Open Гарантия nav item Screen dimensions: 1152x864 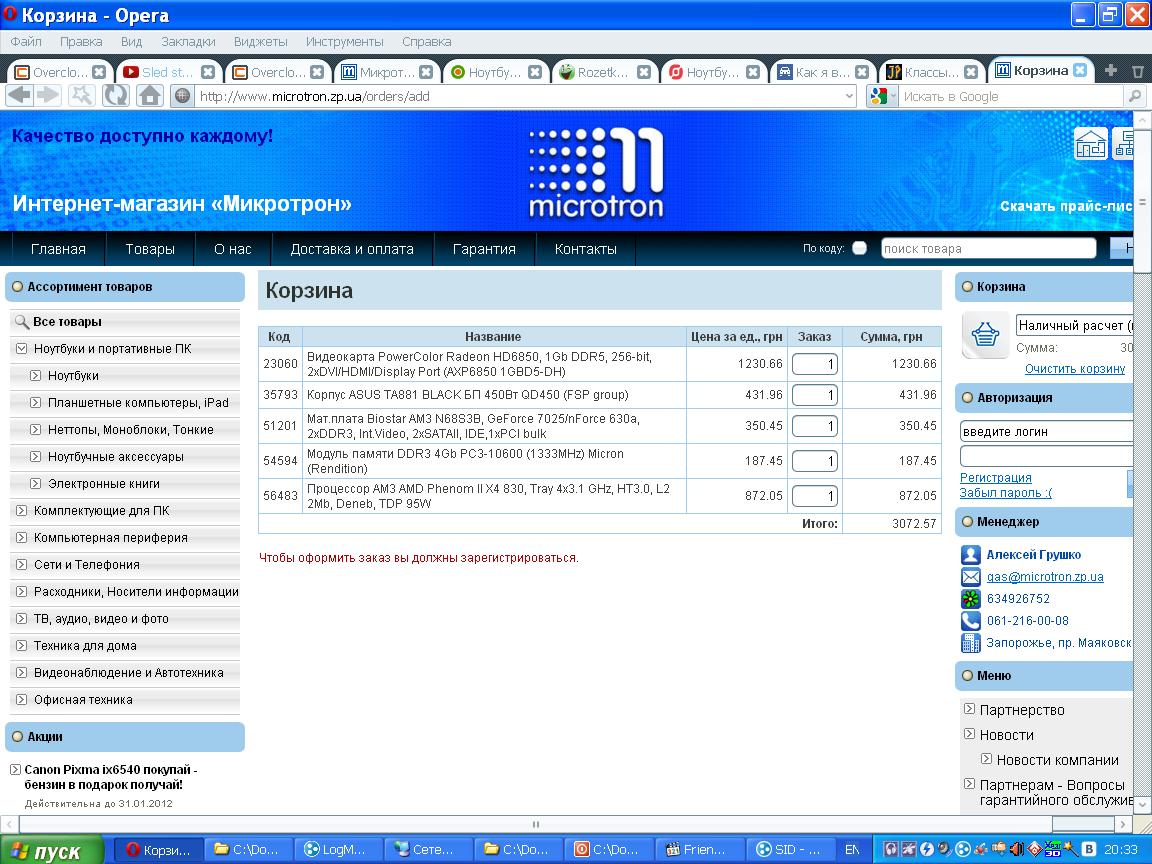(484, 249)
